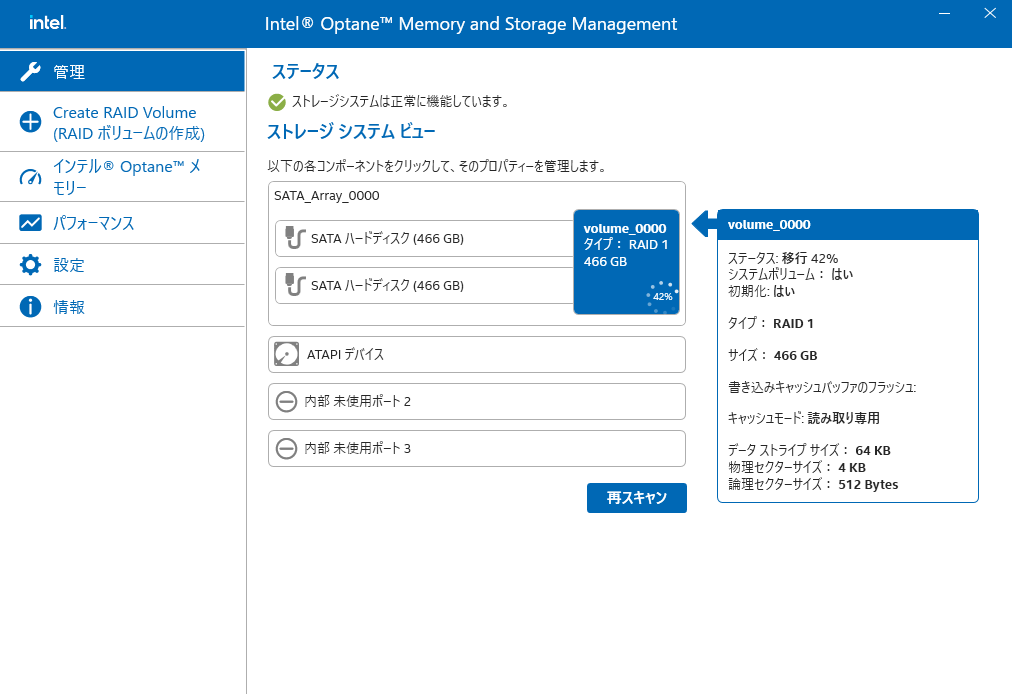Select the first SATA ハードディスク (466 GB)
Screen dimensions: 1012x694
pyautogui.click(x=424, y=238)
